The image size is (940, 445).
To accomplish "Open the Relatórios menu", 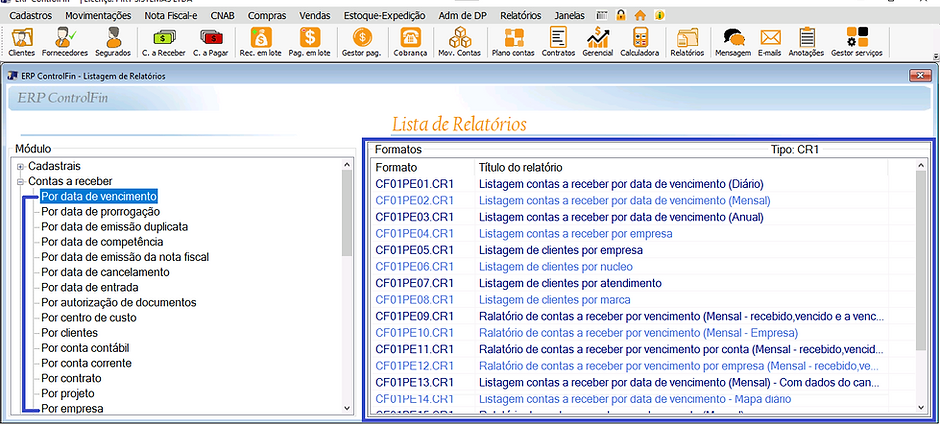I will pyautogui.click(x=520, y=16).
